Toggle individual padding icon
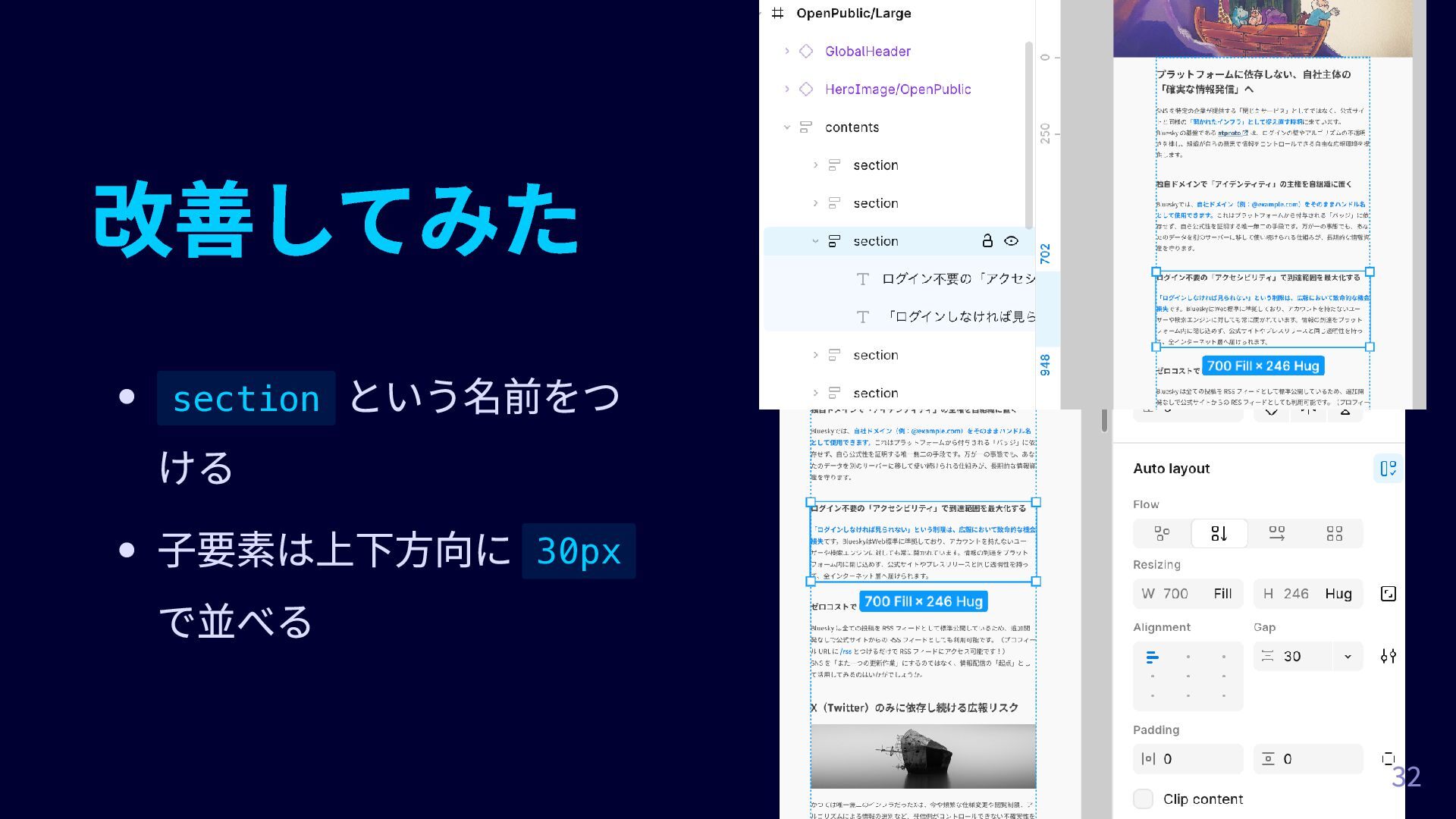The width and height of the screenshot is (1456, 819). (1389, 759)
